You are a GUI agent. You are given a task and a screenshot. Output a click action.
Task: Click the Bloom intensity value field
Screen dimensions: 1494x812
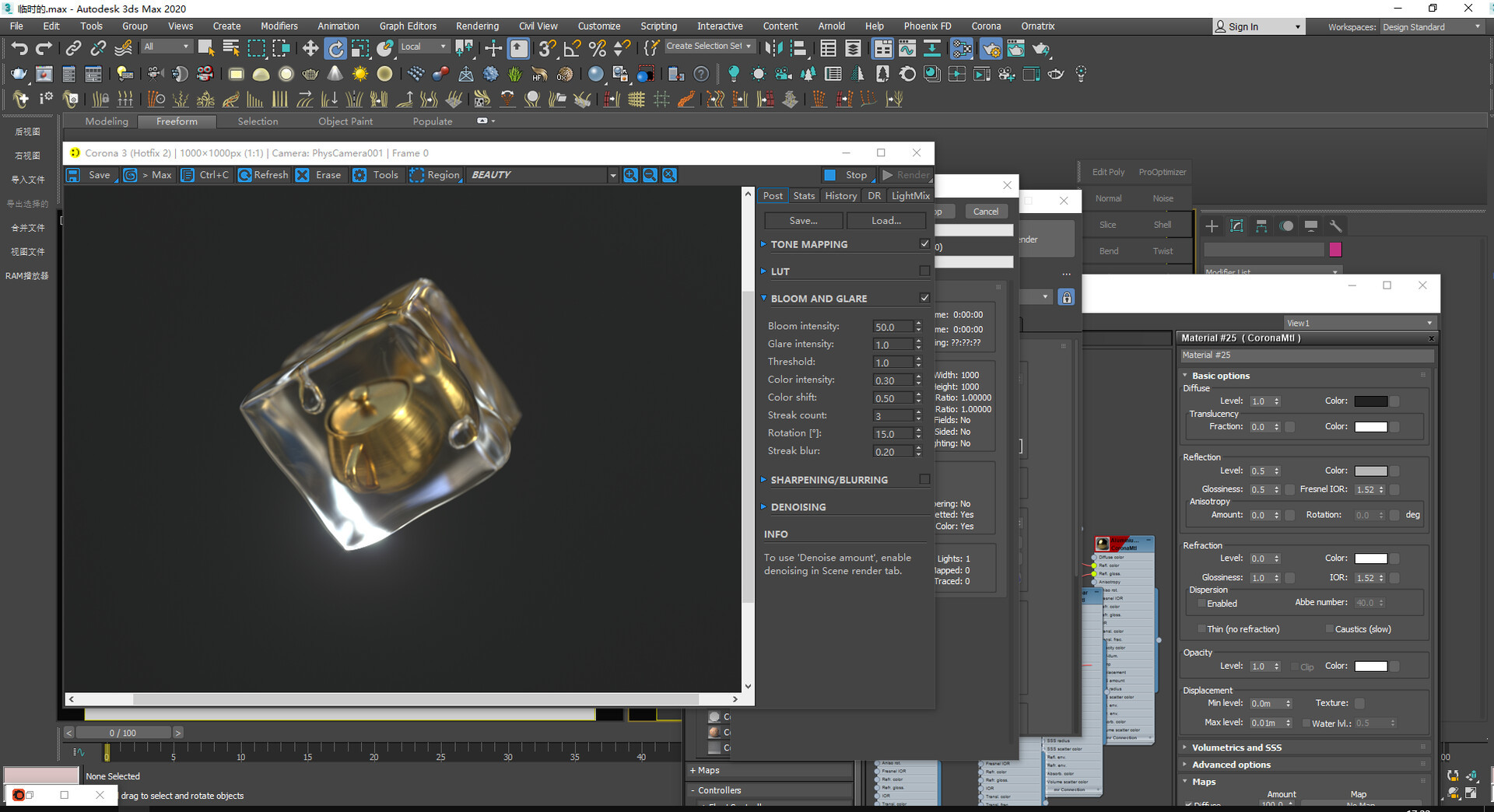click(x=892, y=327)
